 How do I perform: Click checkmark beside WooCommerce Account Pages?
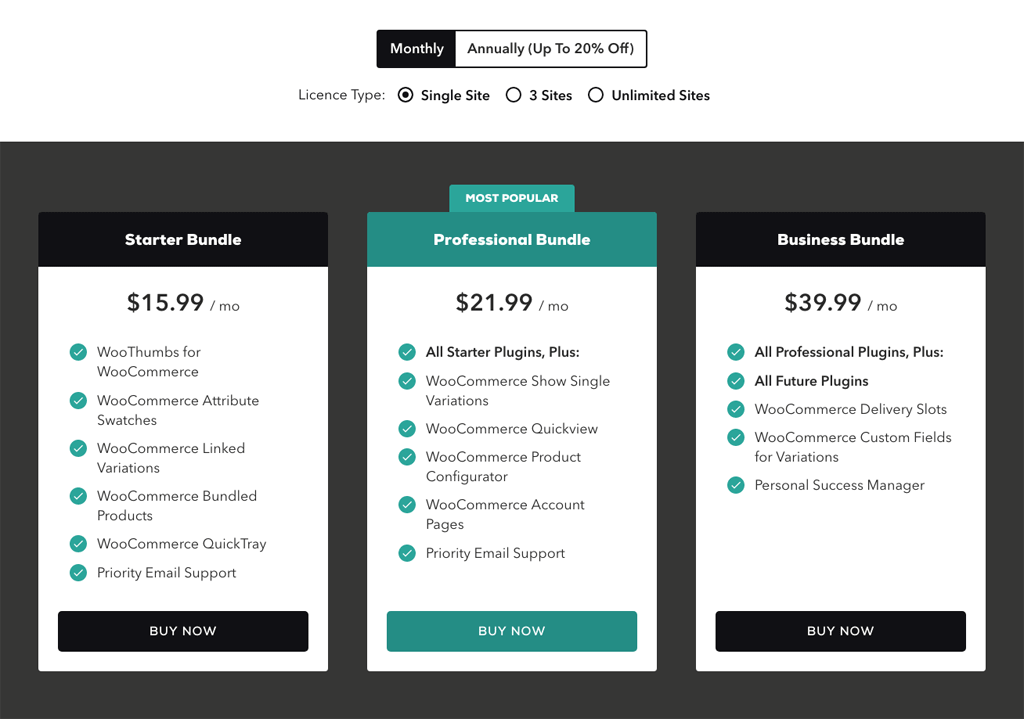pyautogui.click(x=407, y=505)
